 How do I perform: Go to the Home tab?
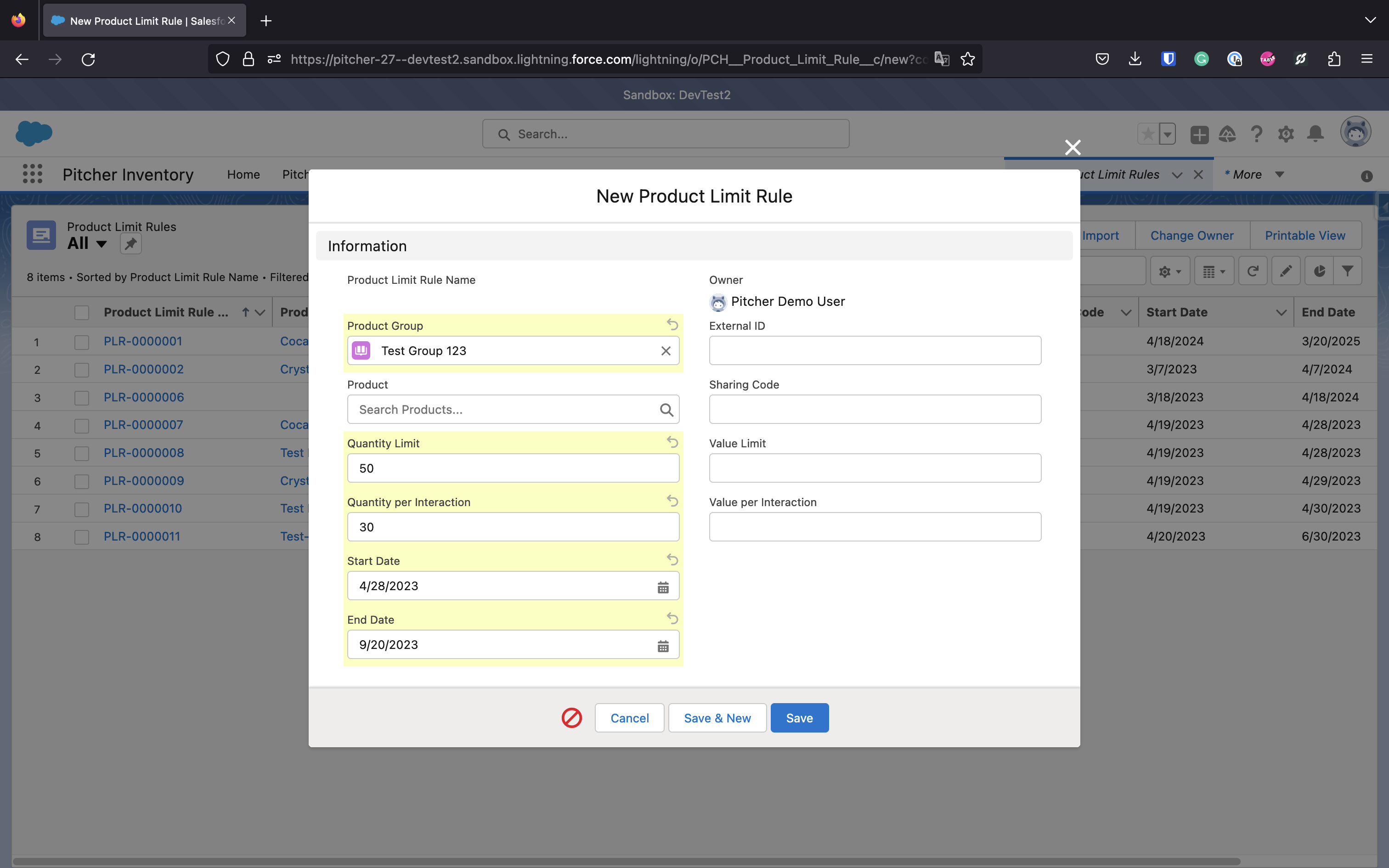(243, 175)
